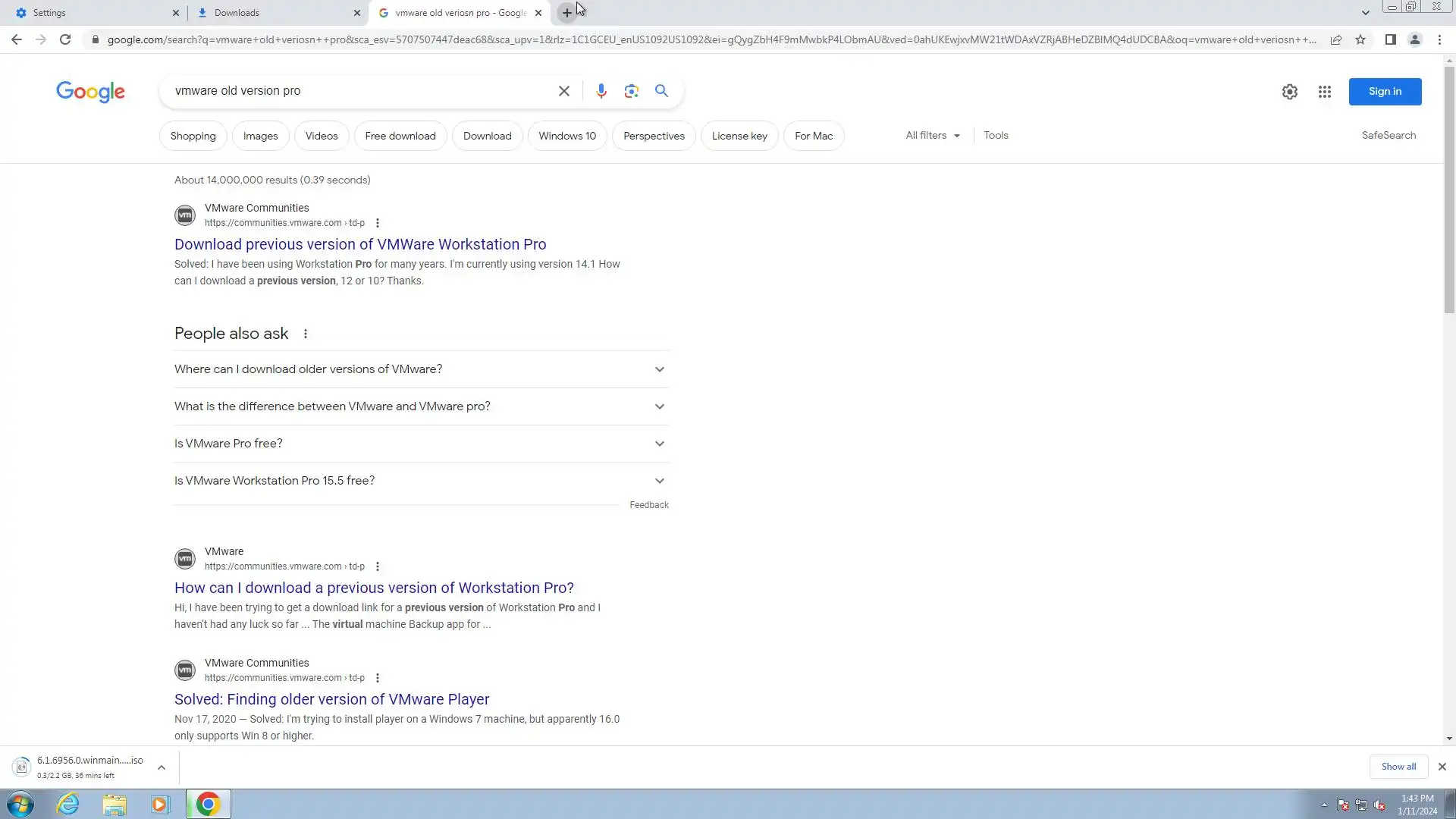The height and width of the screenshot is (819, 1456).
Task: Click the Sign in button
Action: pyautogui.click(x=1384, y=92)
